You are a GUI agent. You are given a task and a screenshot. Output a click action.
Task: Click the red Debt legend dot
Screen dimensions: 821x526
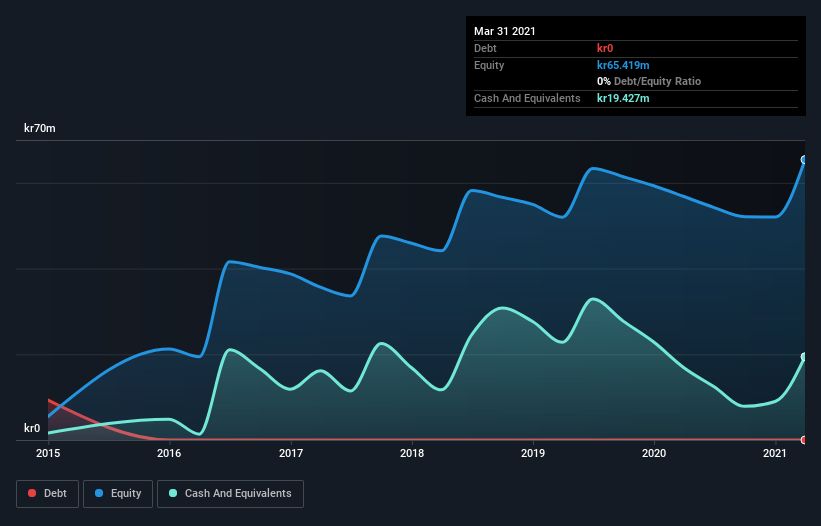tap(32, 493)
